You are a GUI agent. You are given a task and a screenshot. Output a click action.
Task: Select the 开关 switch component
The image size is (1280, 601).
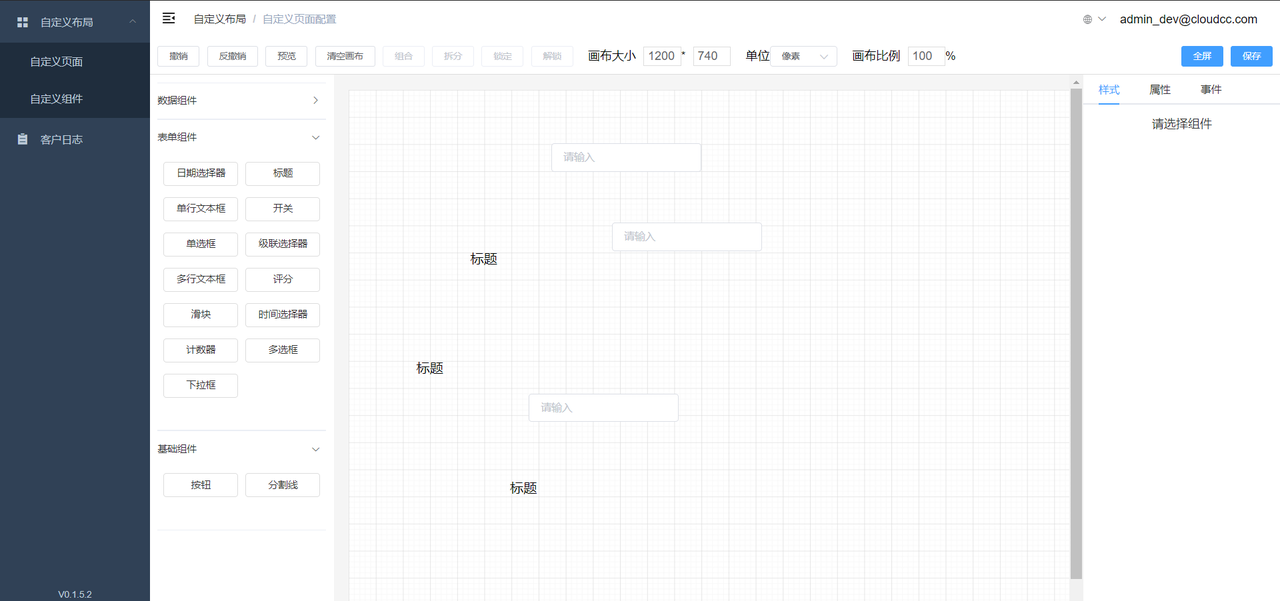282,208
